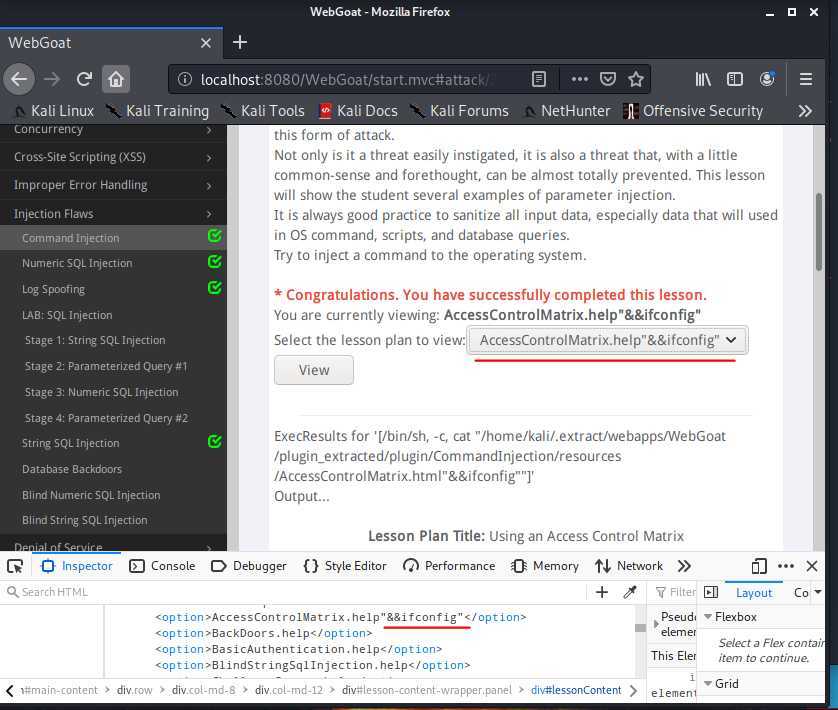The image size is (838, 710).
Task: Open the Firefox hamburger menu
Action: coord(806,80)
